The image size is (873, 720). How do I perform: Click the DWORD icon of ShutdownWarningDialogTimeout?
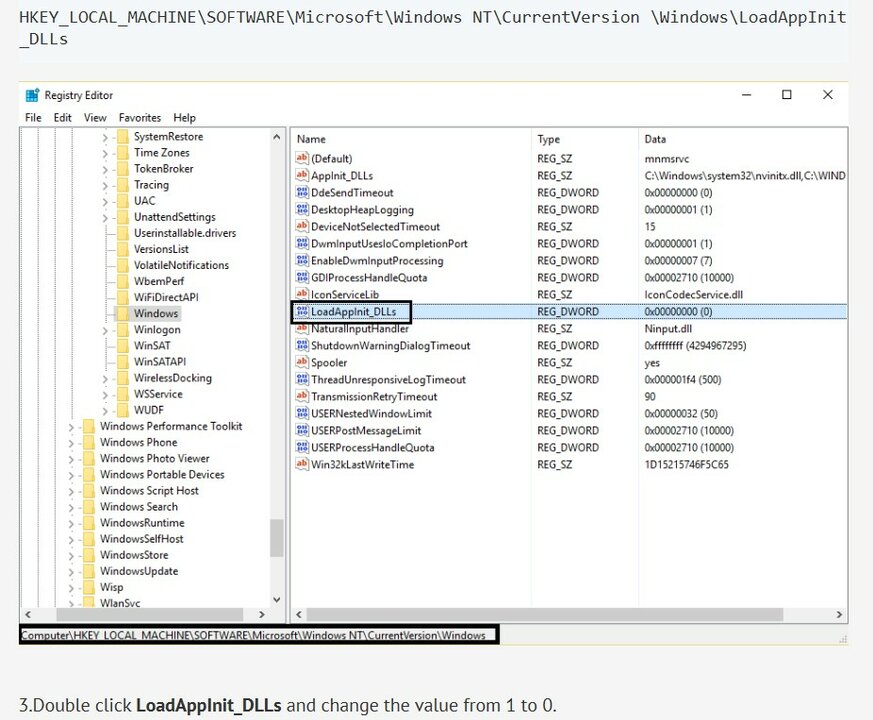(302, 345)
